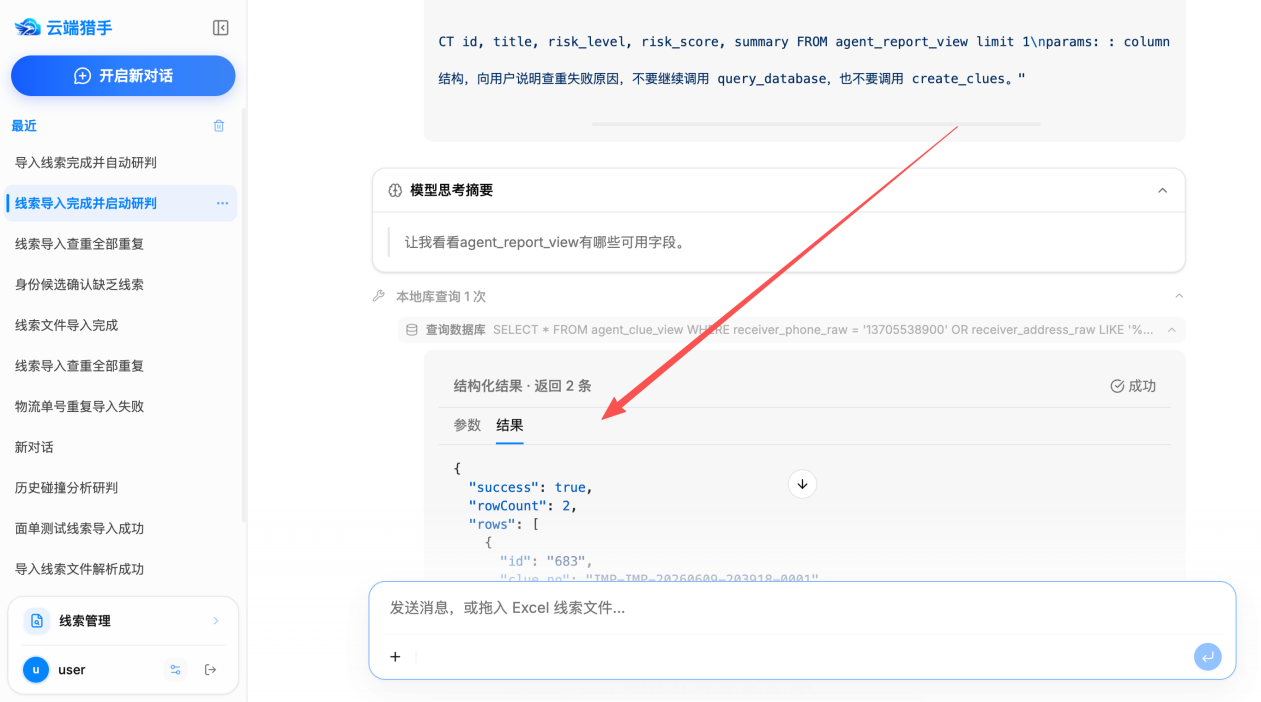1261x702 pixels.
Task: Jump to bottom with the down-arrow button
Action: [x=802, y=484]
